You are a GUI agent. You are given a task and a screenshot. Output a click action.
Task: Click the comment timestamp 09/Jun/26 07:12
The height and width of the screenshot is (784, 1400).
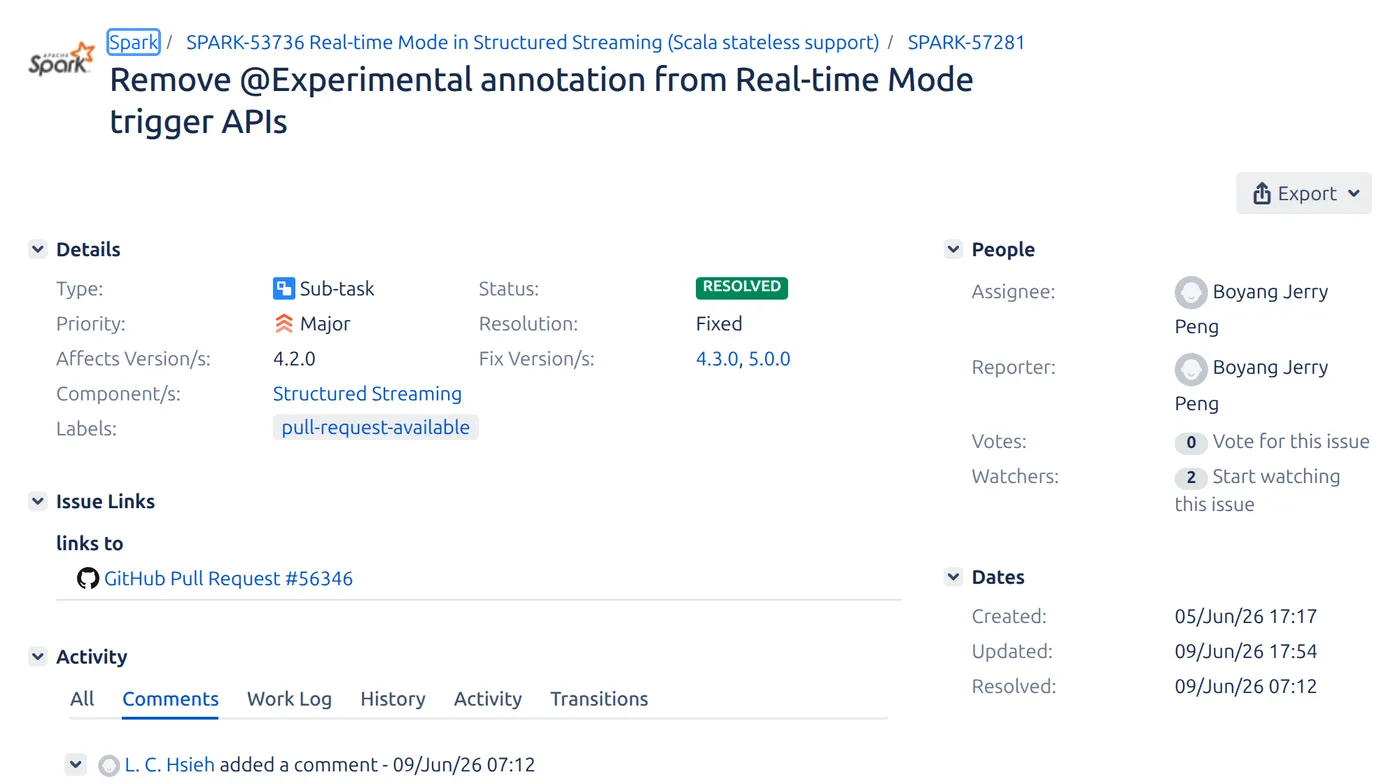tap(464, 765)
